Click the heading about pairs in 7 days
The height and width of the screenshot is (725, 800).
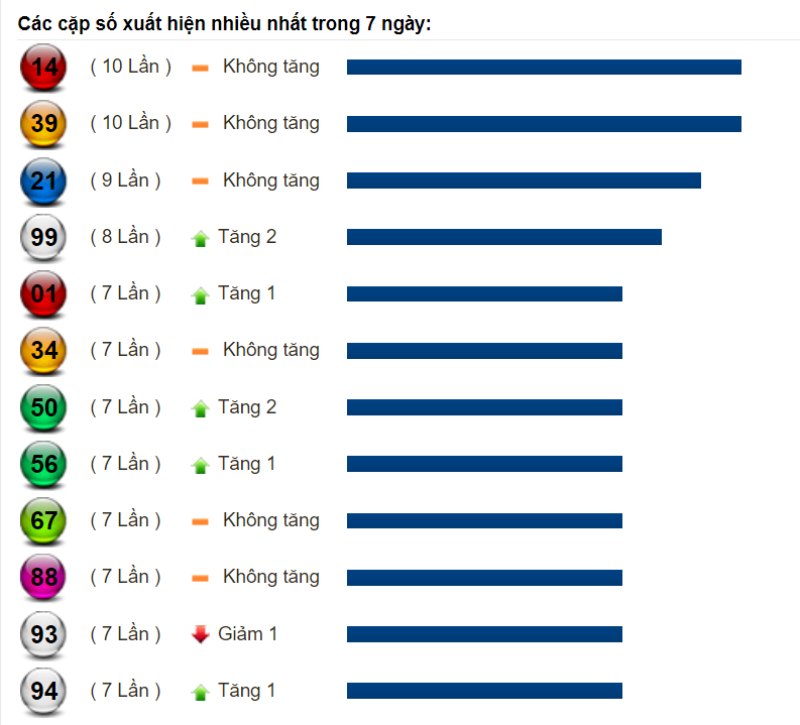(x=224, y=24)
